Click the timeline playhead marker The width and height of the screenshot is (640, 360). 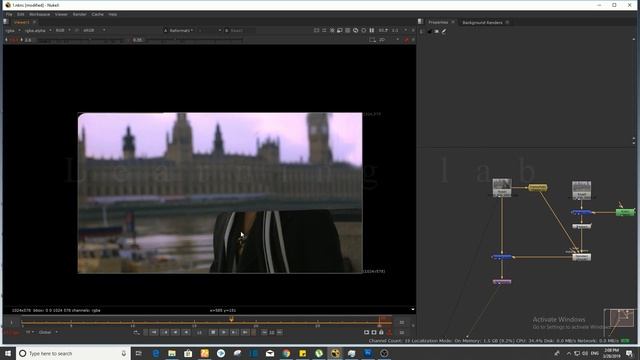(231, 319)
